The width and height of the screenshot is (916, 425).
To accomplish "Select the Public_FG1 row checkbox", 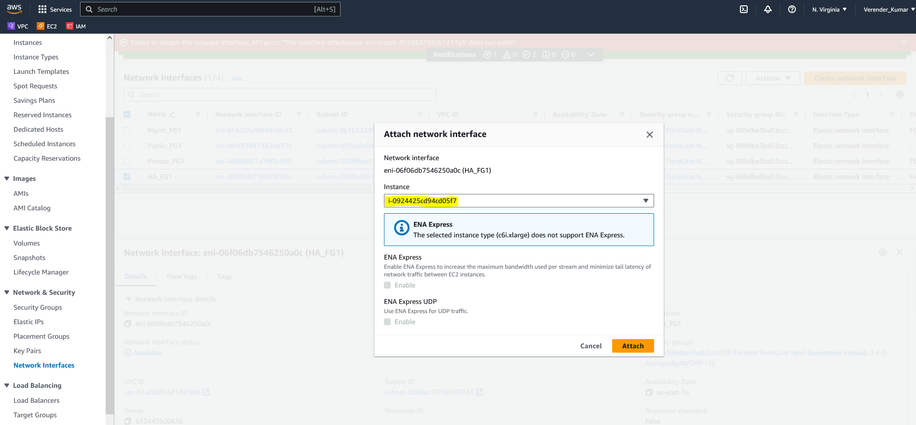I will pyautogui.click(x=127, y=145).
